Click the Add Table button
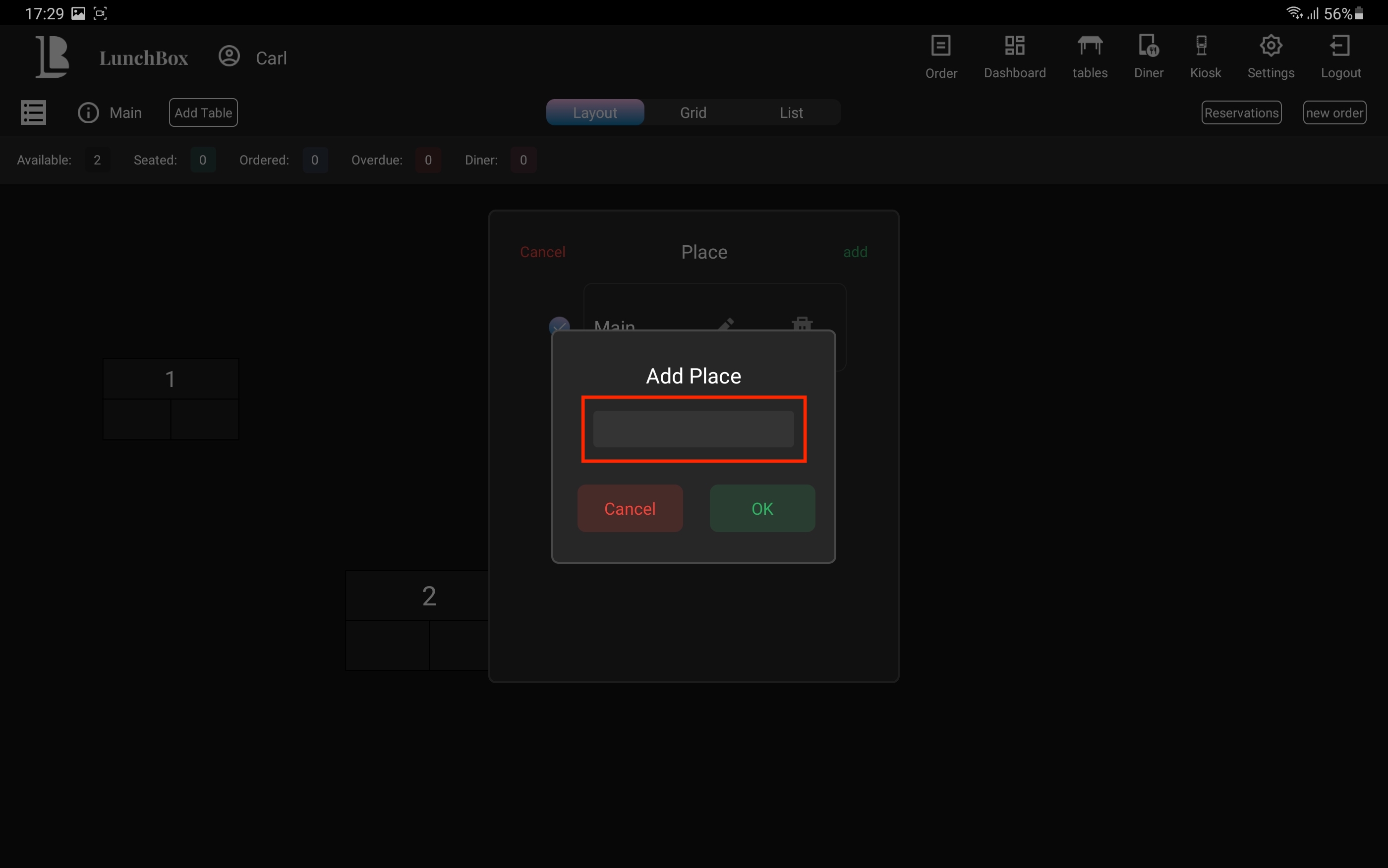The width and height of the screenshot is (1388, 868). click(203, 112)
